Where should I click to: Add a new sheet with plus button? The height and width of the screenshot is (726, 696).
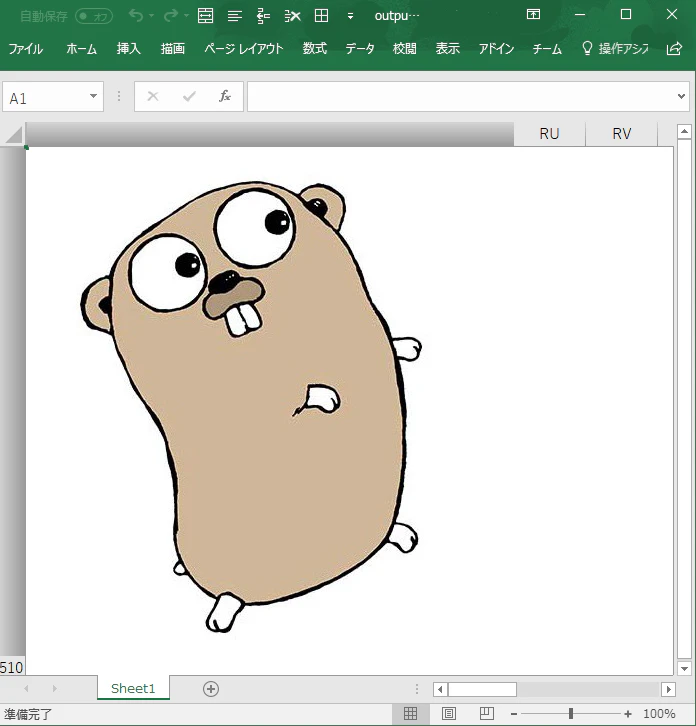coord(211,689)
